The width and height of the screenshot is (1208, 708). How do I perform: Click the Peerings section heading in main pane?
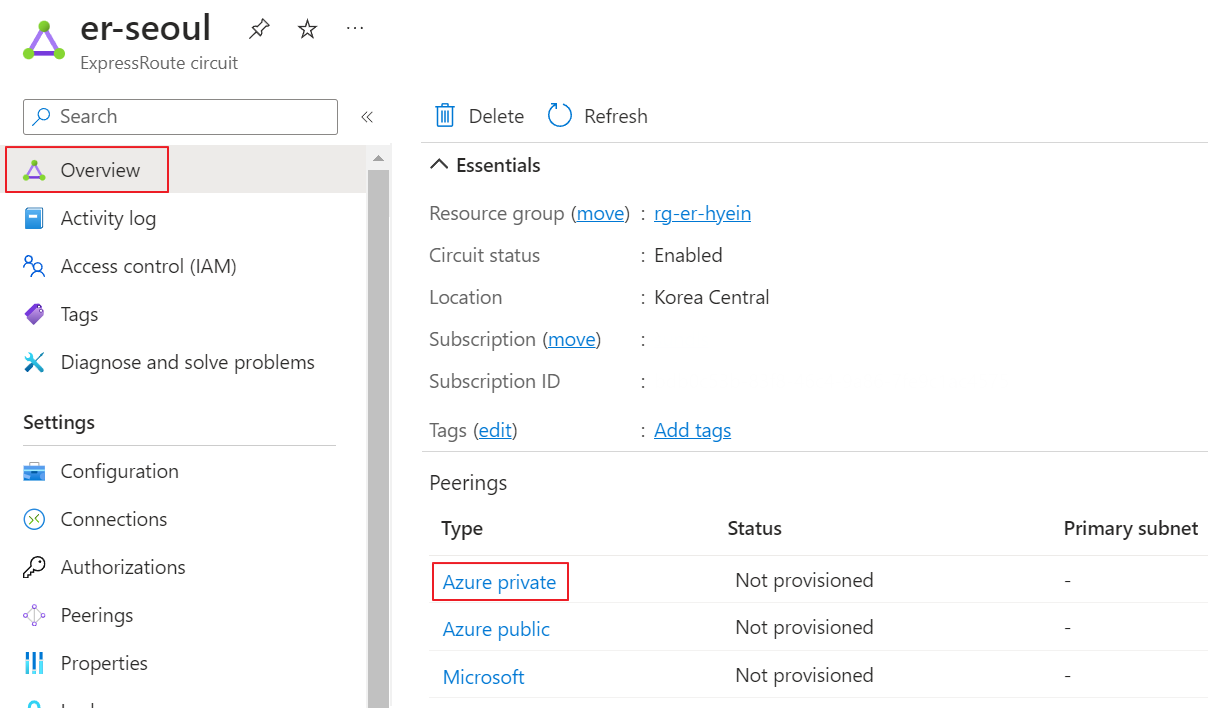(x=468, y=482)
